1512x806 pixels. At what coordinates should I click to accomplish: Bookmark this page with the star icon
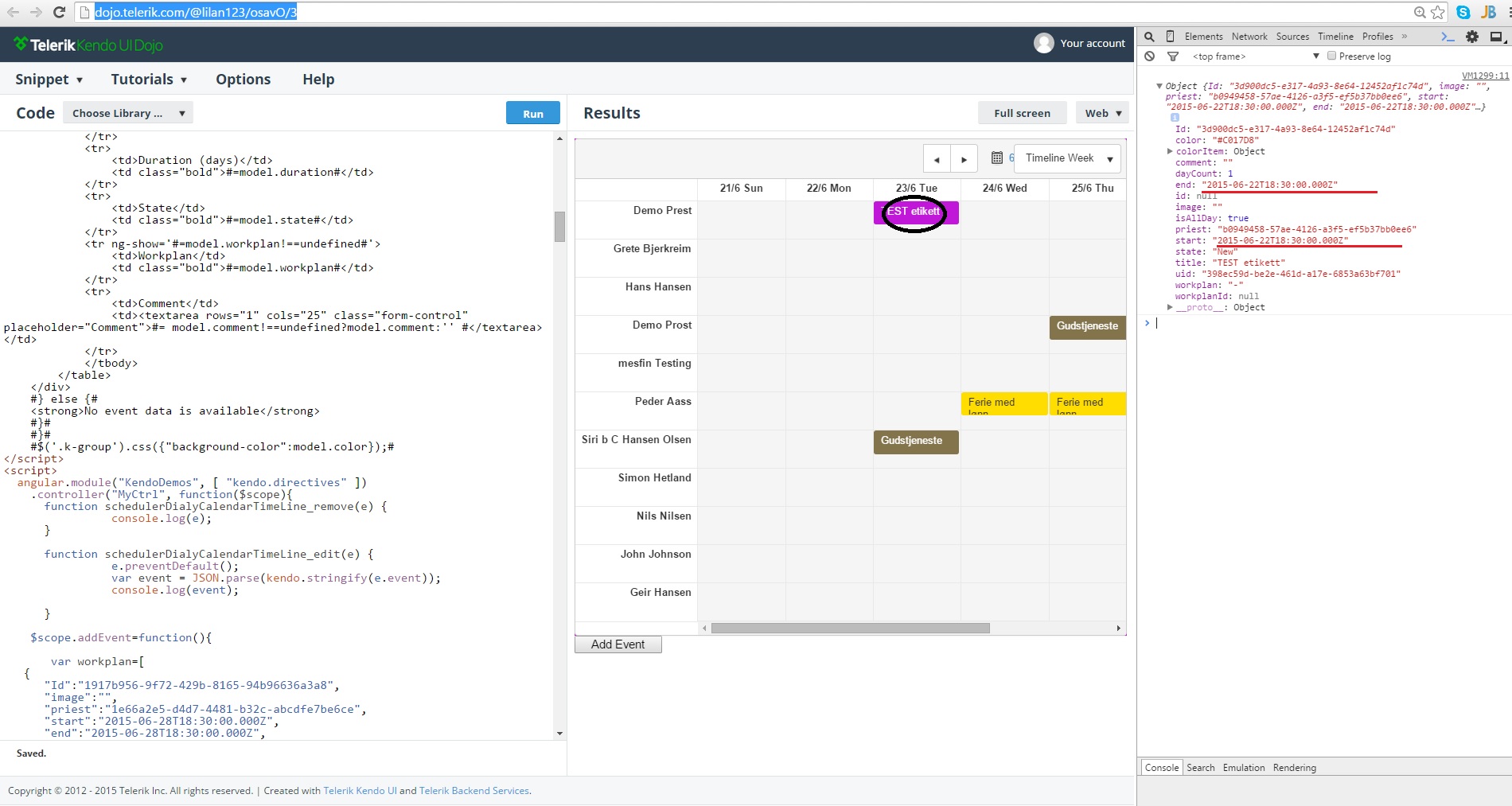1438,12
